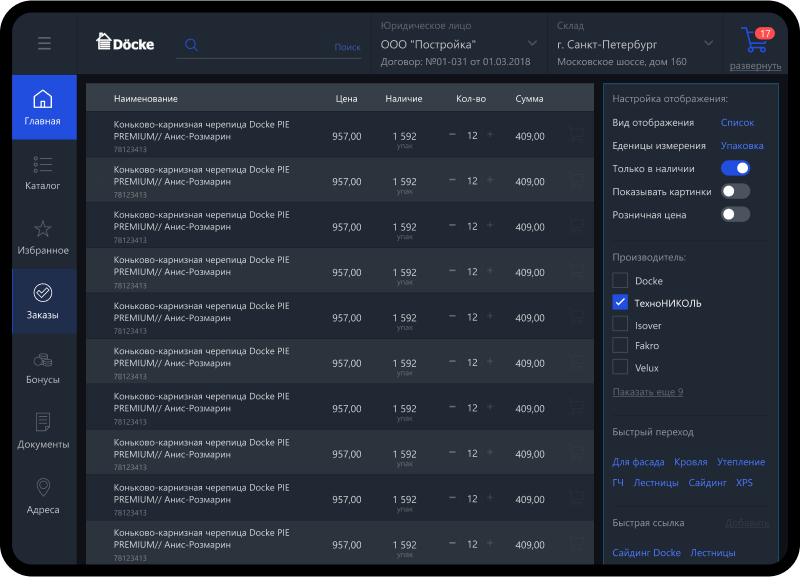Image resolution: width=800 pixels, height=577 pixels.
Task: Check the Velux checkbox
Action: (x=620, y=367)
